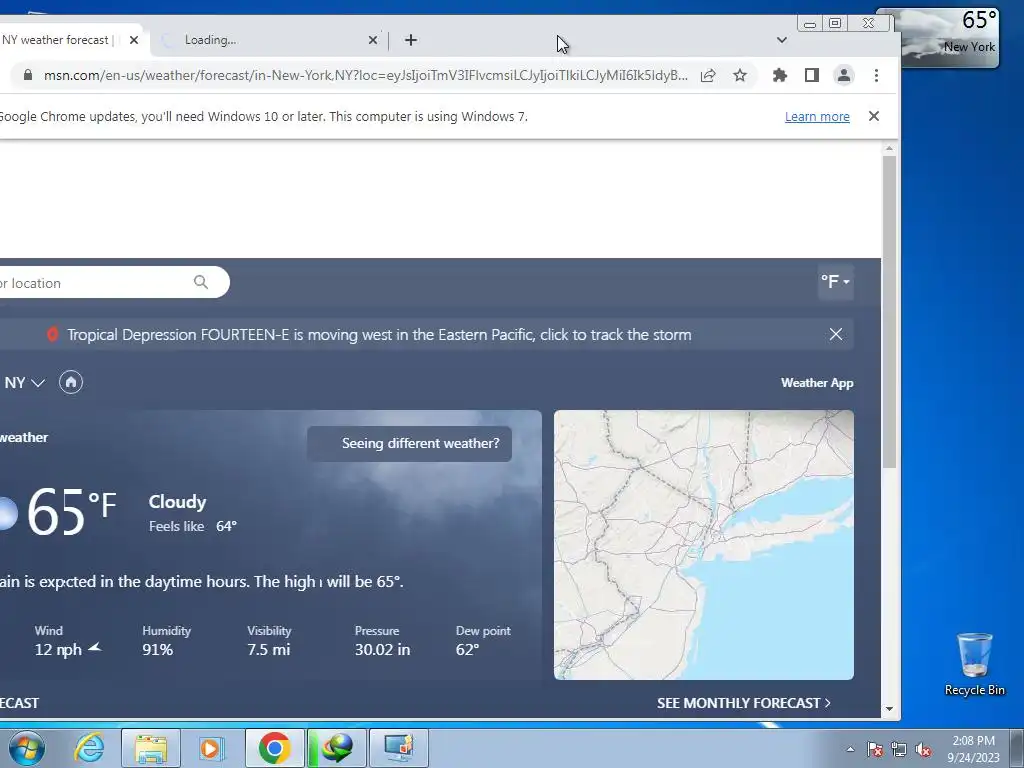The width and height of the screenshot is (1024, 768).
Task: Click the Humidity 91% value
Action: pos(158,650)
